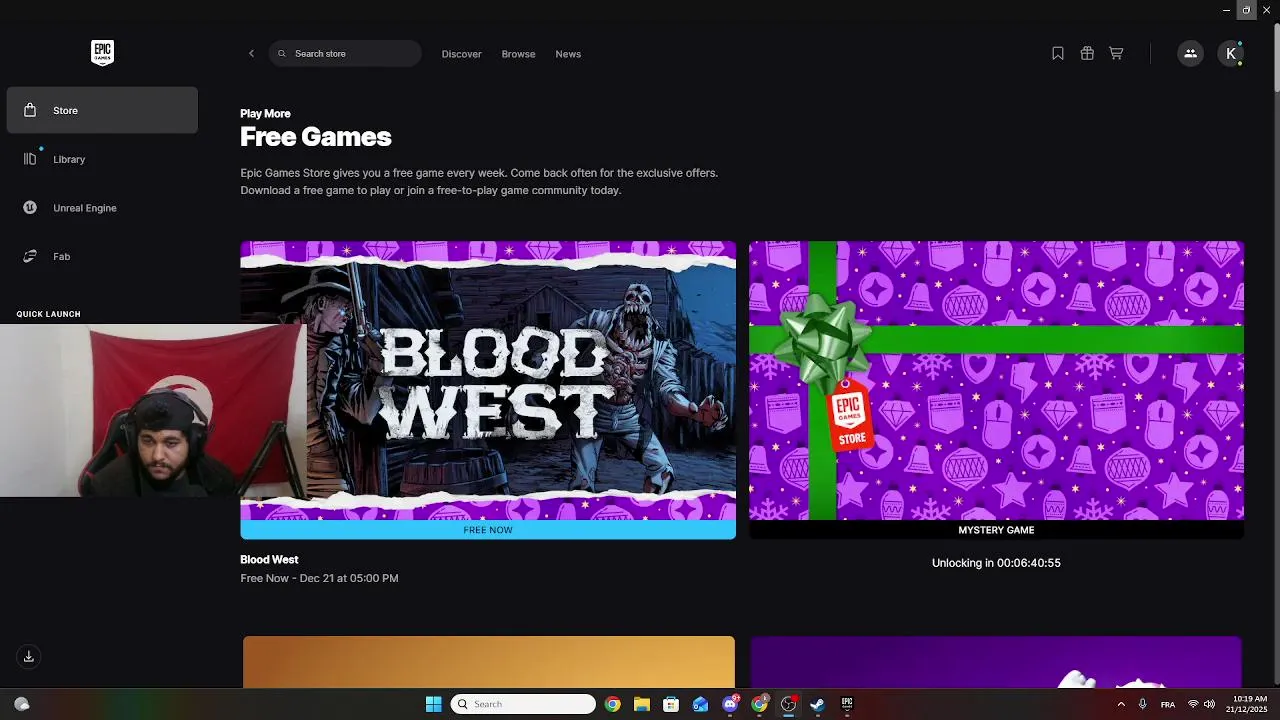Screen dimensions: 1280x720
Task: Open the Wi-Fi network tray icon
Action: coord(1193,704)
